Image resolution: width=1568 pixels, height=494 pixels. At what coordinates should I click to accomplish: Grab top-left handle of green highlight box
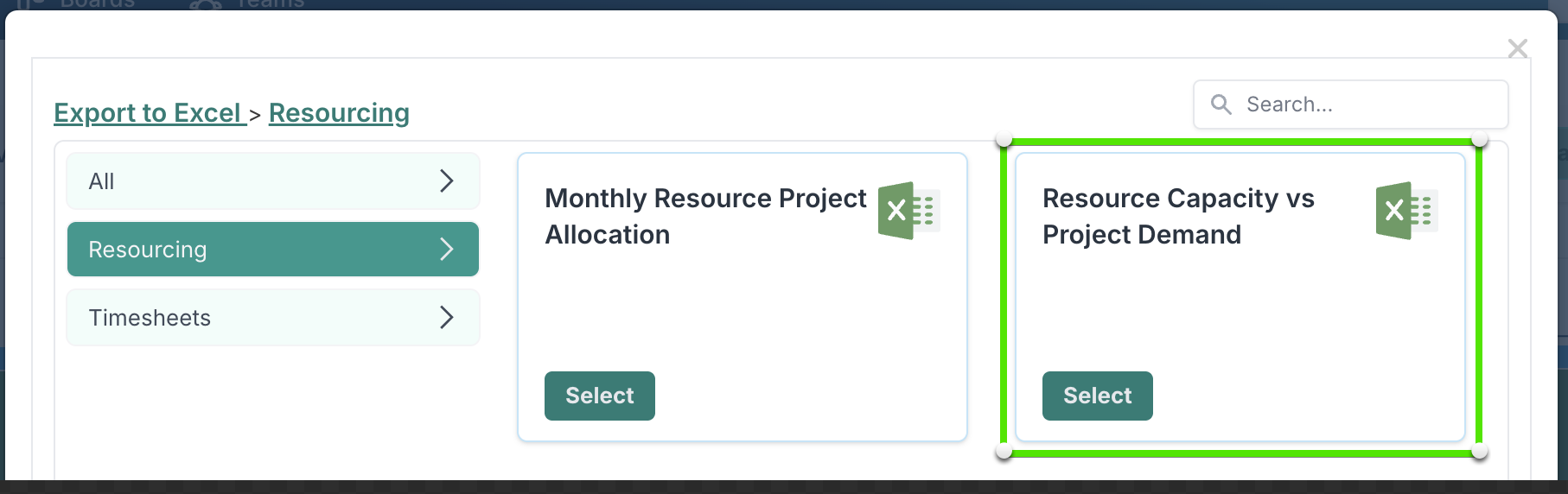(1004, 140)
